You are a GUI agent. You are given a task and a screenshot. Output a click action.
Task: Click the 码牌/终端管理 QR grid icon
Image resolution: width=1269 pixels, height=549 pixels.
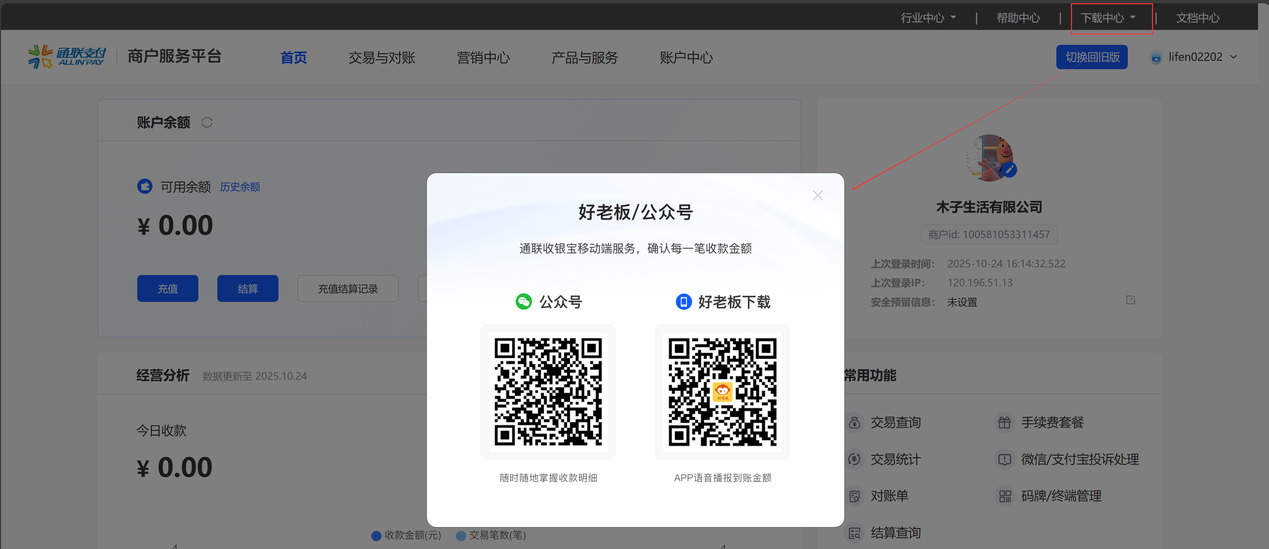pos(1004,496)
